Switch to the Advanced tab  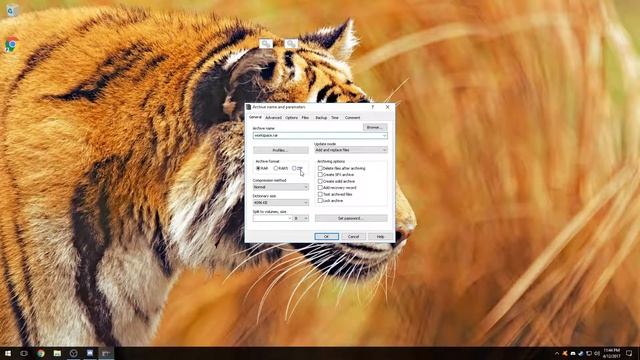(273, 118)
